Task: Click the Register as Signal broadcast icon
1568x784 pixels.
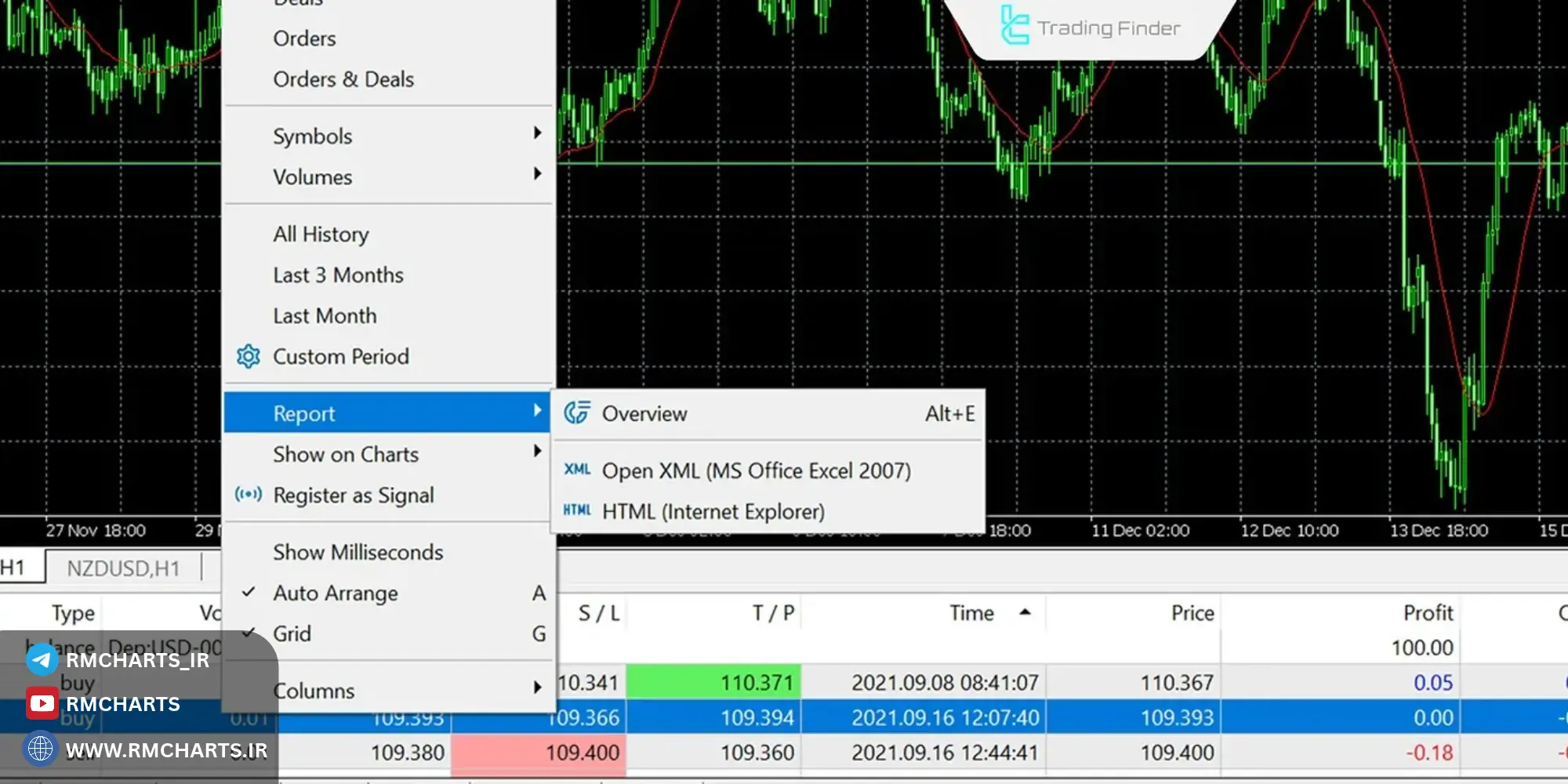Action: [x=249, y=495]
